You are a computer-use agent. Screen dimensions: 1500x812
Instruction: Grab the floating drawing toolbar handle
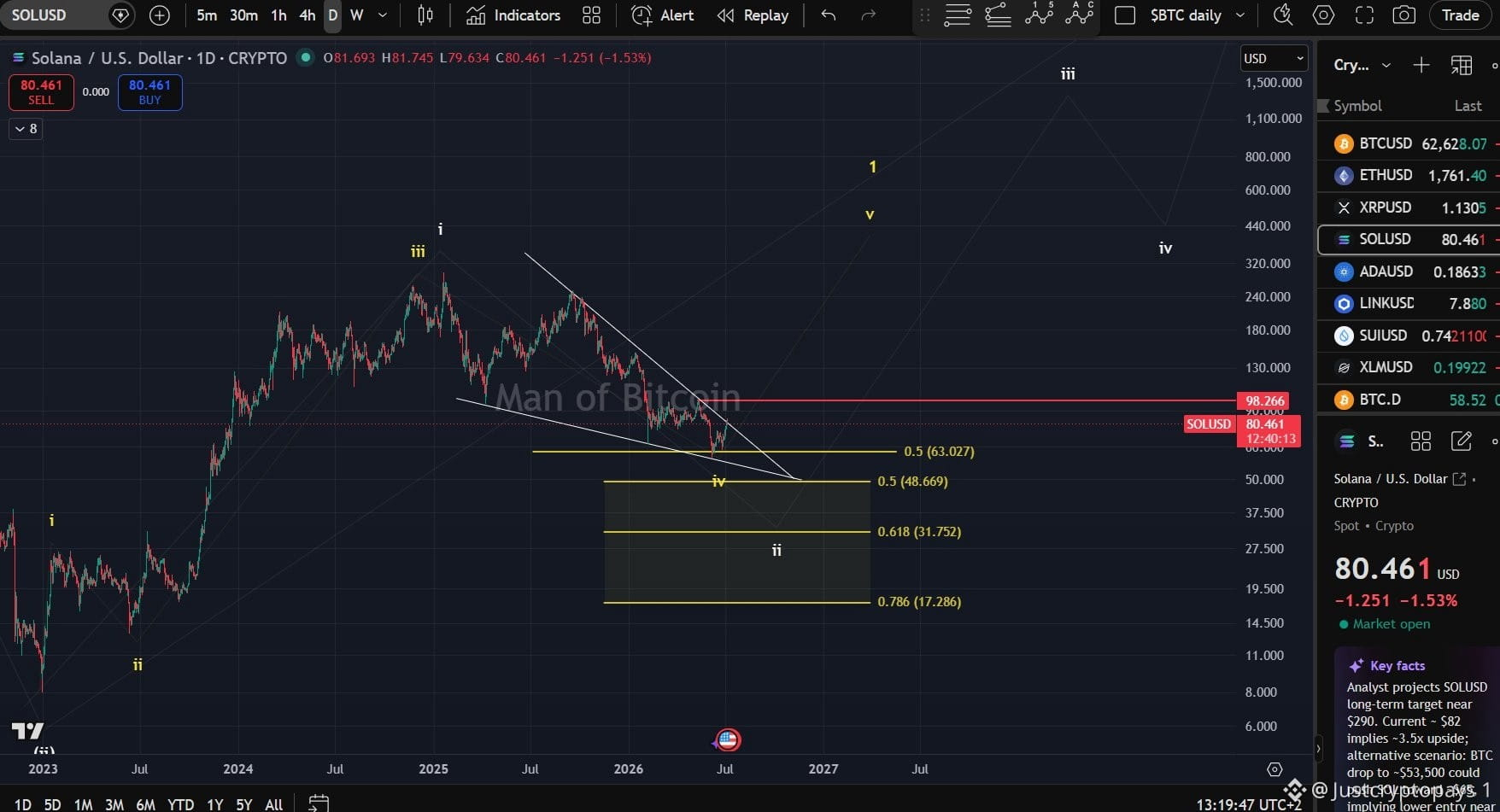point(924,15)
